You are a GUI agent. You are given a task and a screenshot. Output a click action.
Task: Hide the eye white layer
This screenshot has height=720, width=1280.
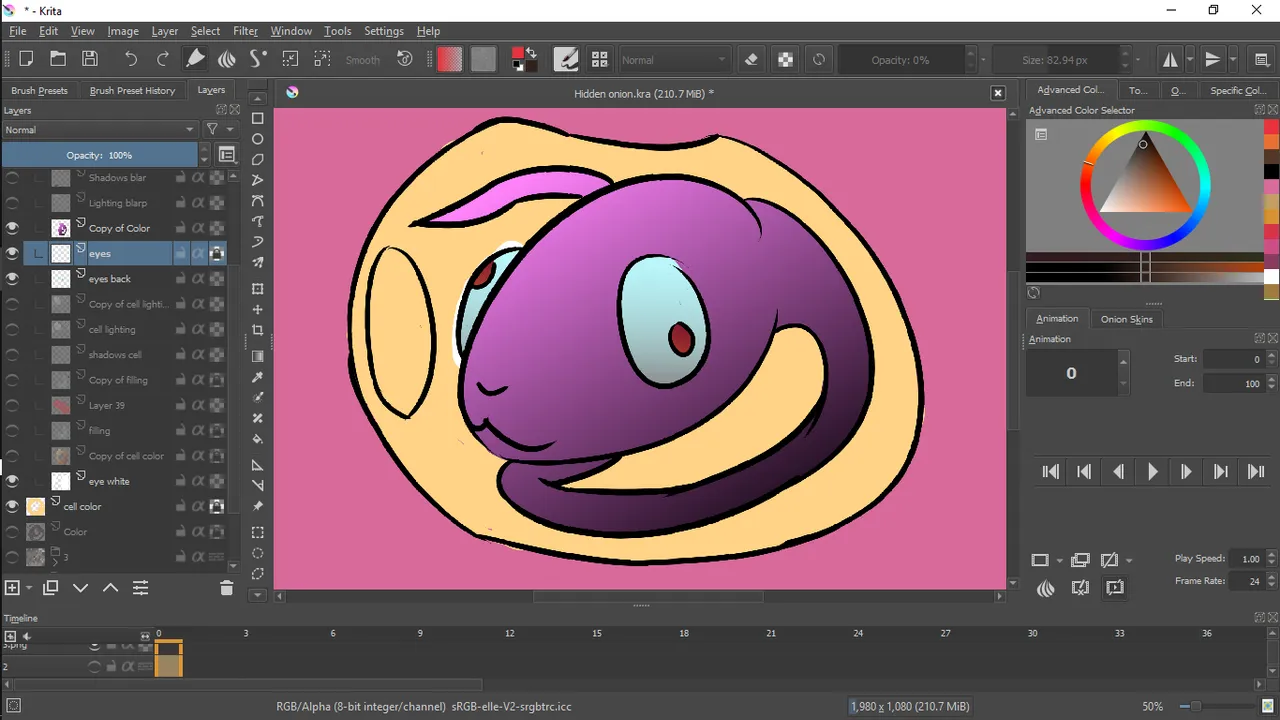coord(12,481)
